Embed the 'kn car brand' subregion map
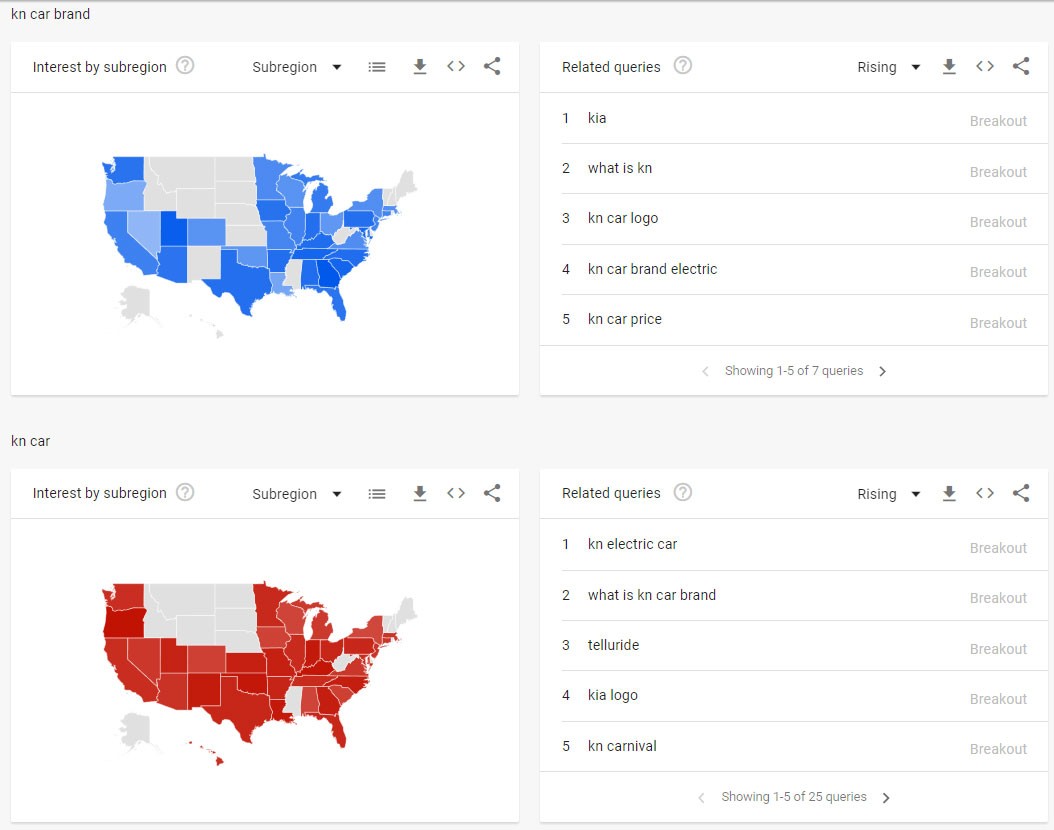Image resolution: width=1054 pixels, height=830 pixels. 456,67
